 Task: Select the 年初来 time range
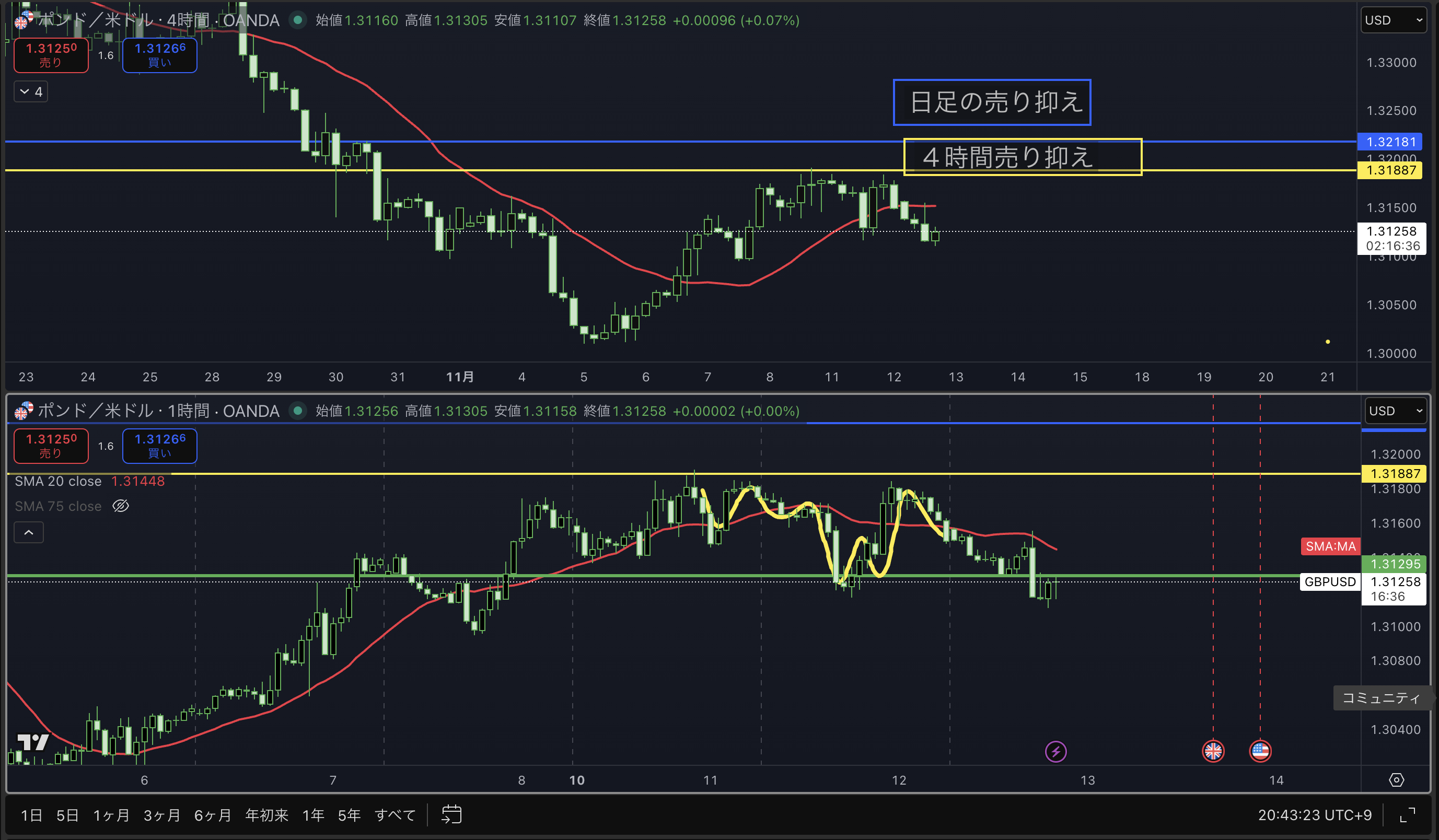click(x=266, y=815)
